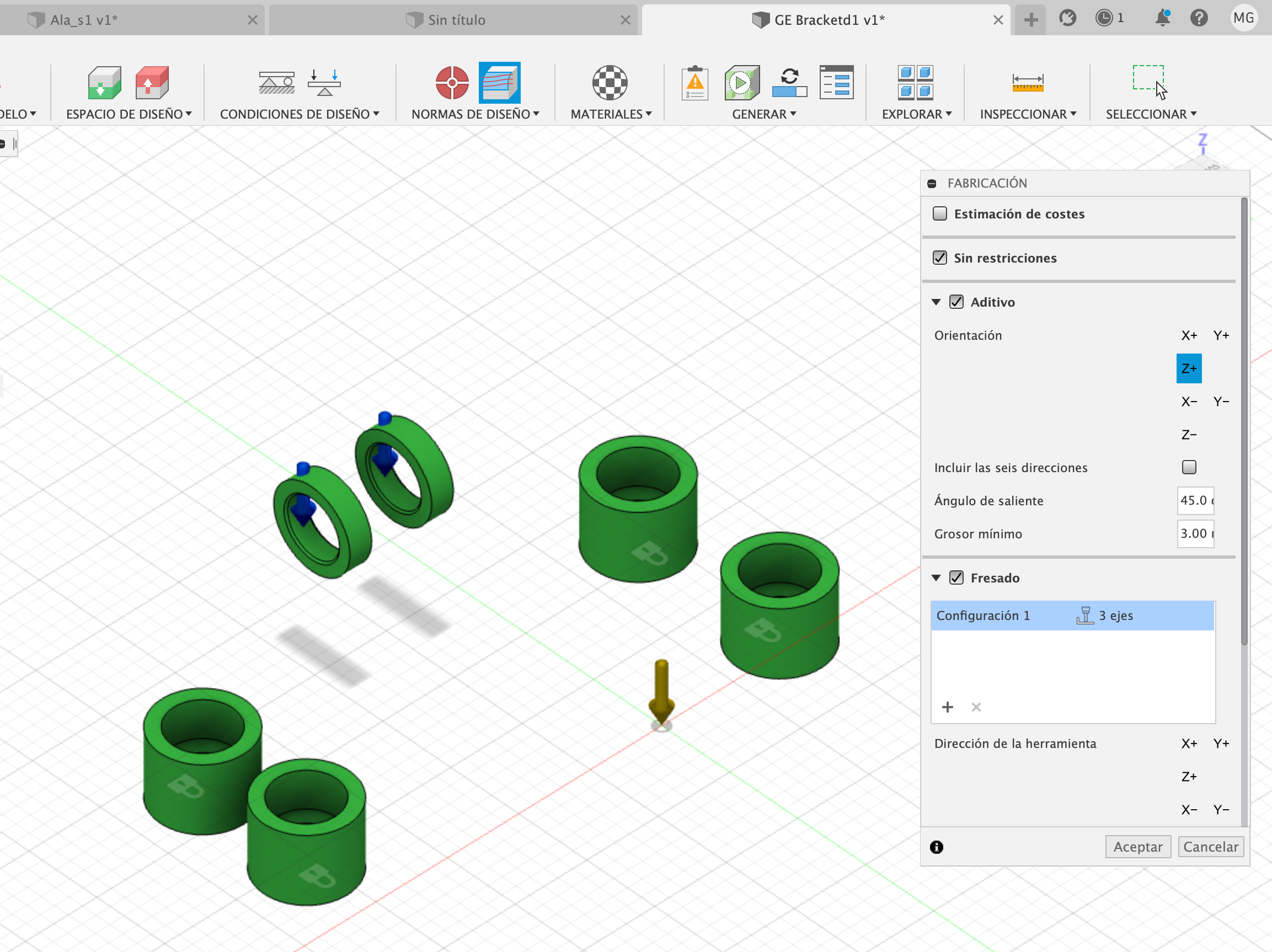
Task: Select Z+ tool direction under Fresado
Action: pos(1189,777)
